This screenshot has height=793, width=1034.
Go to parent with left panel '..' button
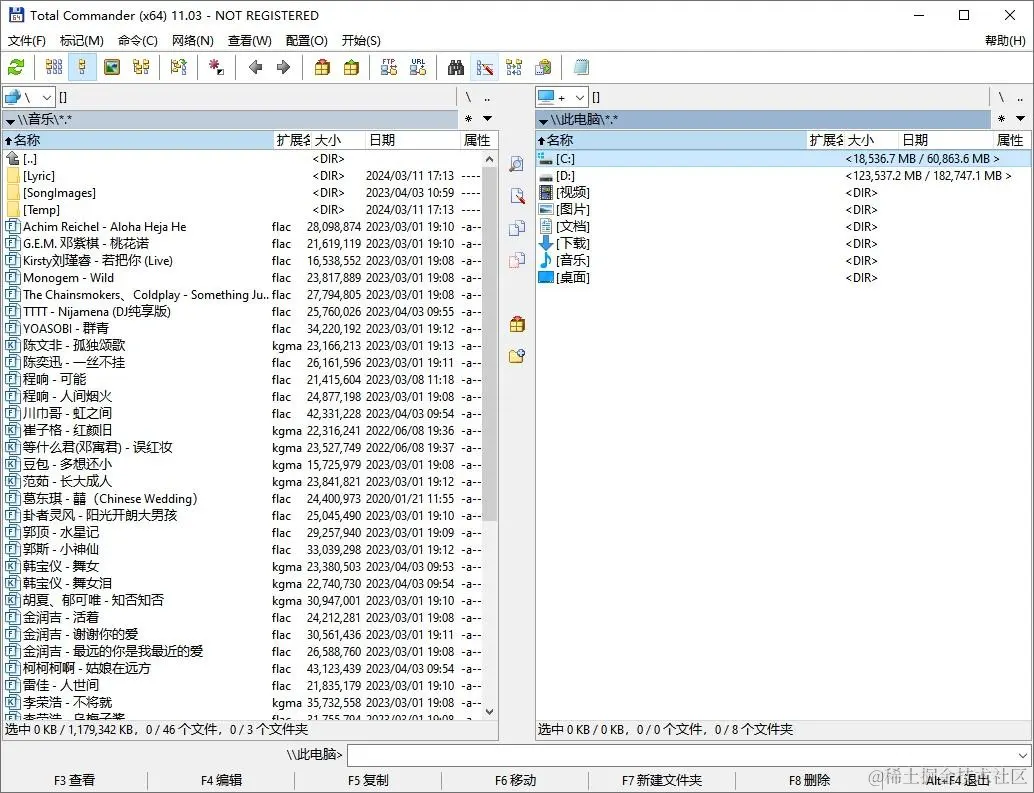click(x=487, y=98)
